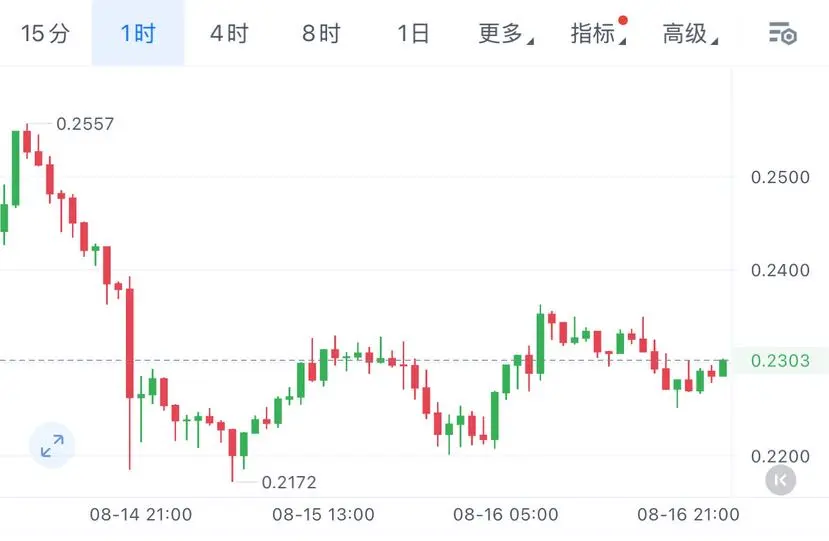Click the 0.2500 price axis label

pos(780,177)
